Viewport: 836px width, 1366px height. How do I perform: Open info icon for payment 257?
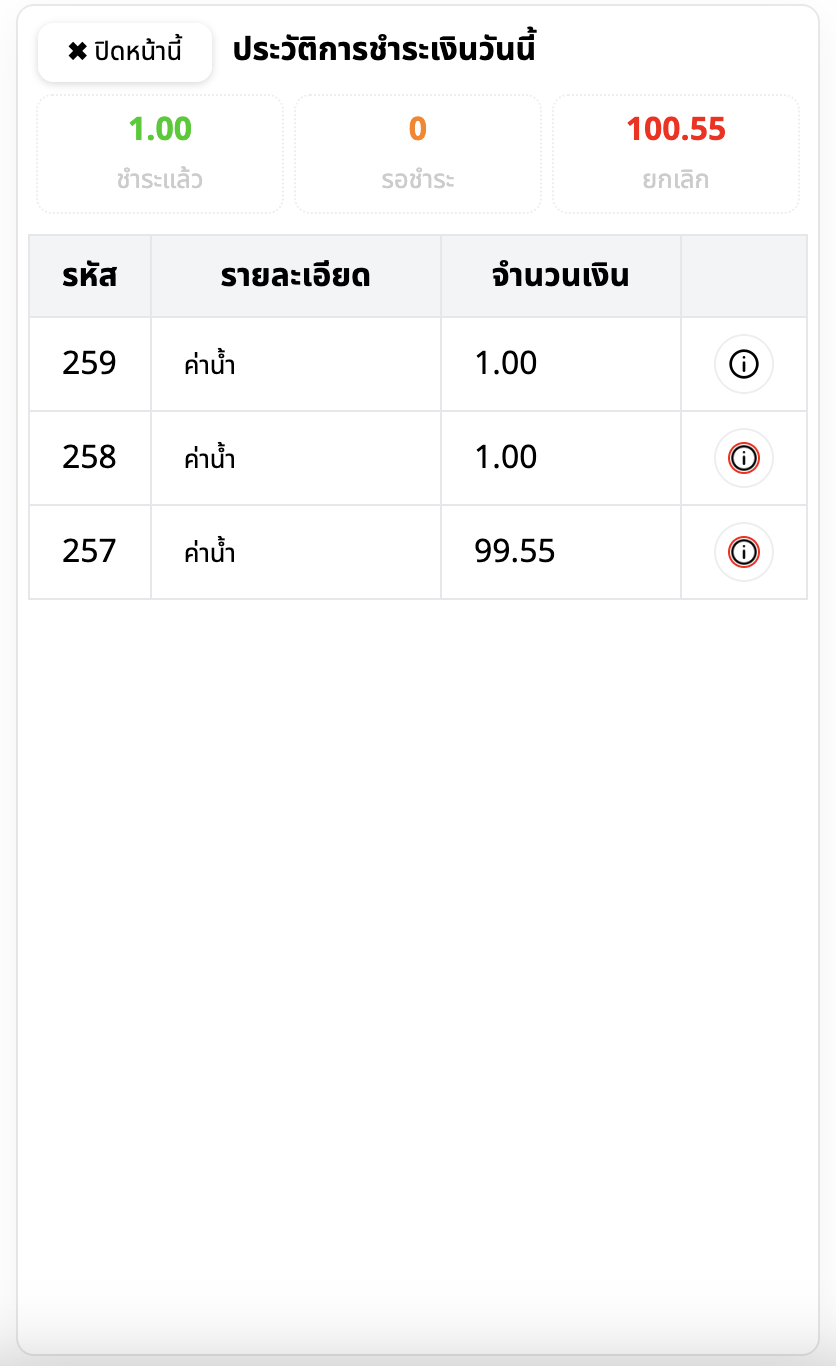(743, 552)
